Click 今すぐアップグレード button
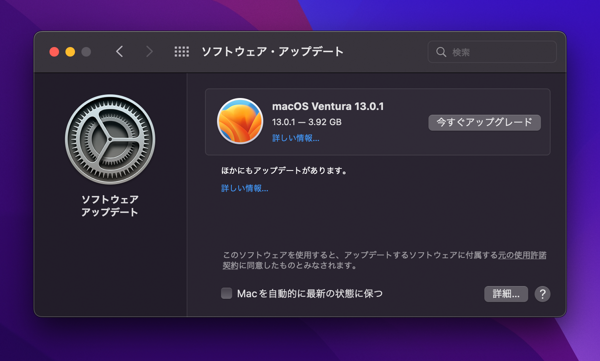 484,123
